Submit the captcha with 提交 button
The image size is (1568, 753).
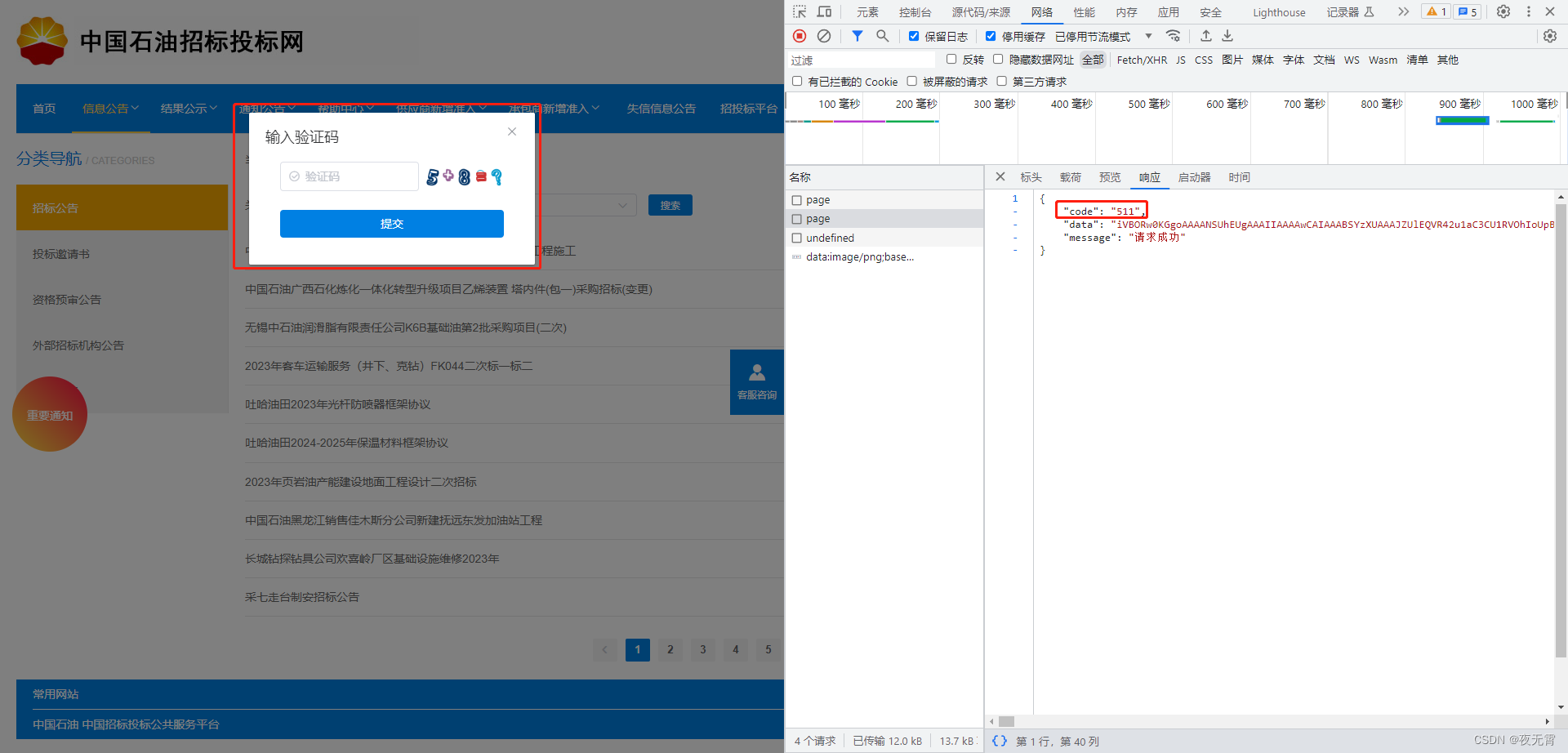tap(392, 223)
